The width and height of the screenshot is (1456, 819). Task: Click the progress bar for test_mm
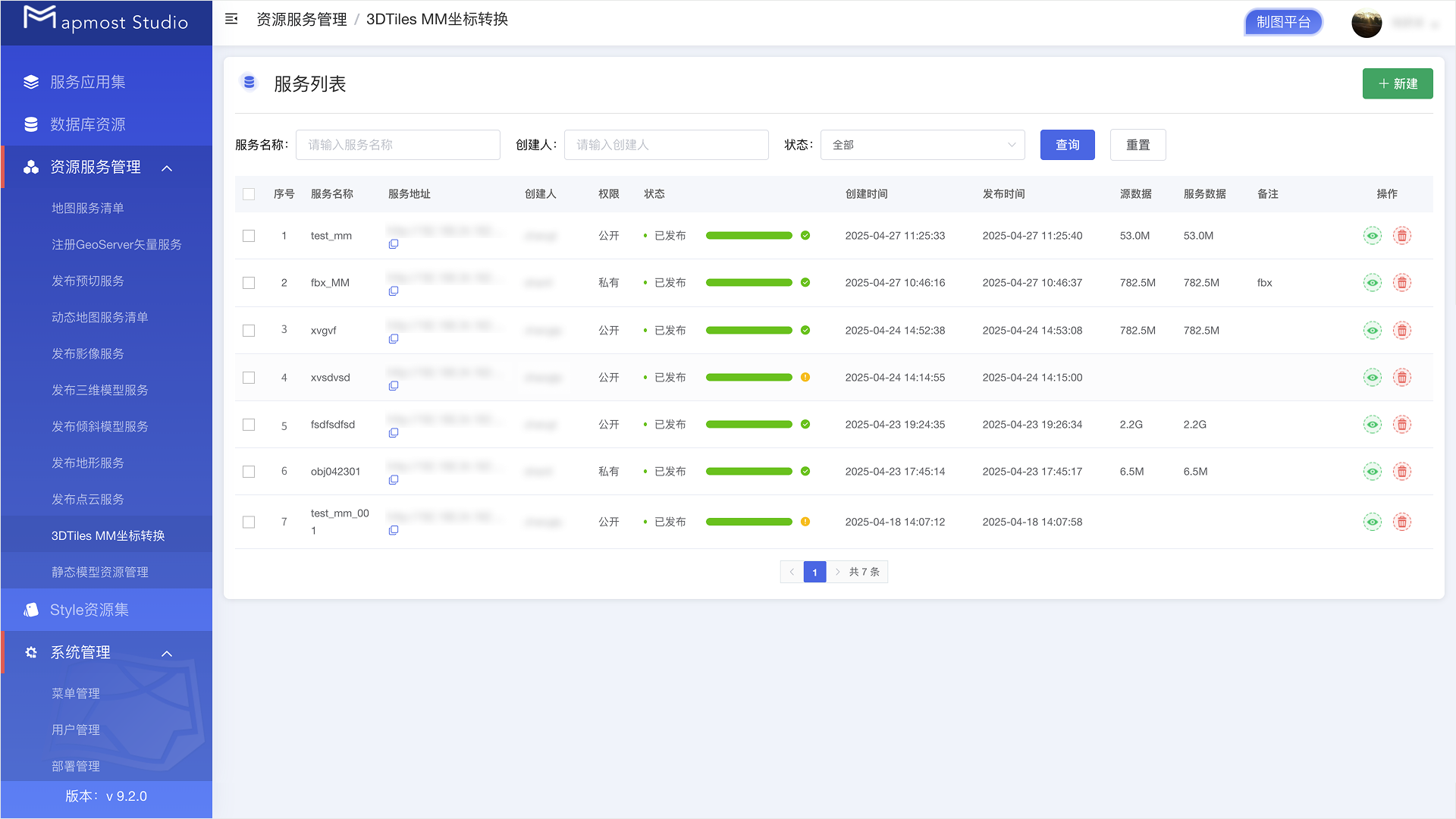point(748,236)
